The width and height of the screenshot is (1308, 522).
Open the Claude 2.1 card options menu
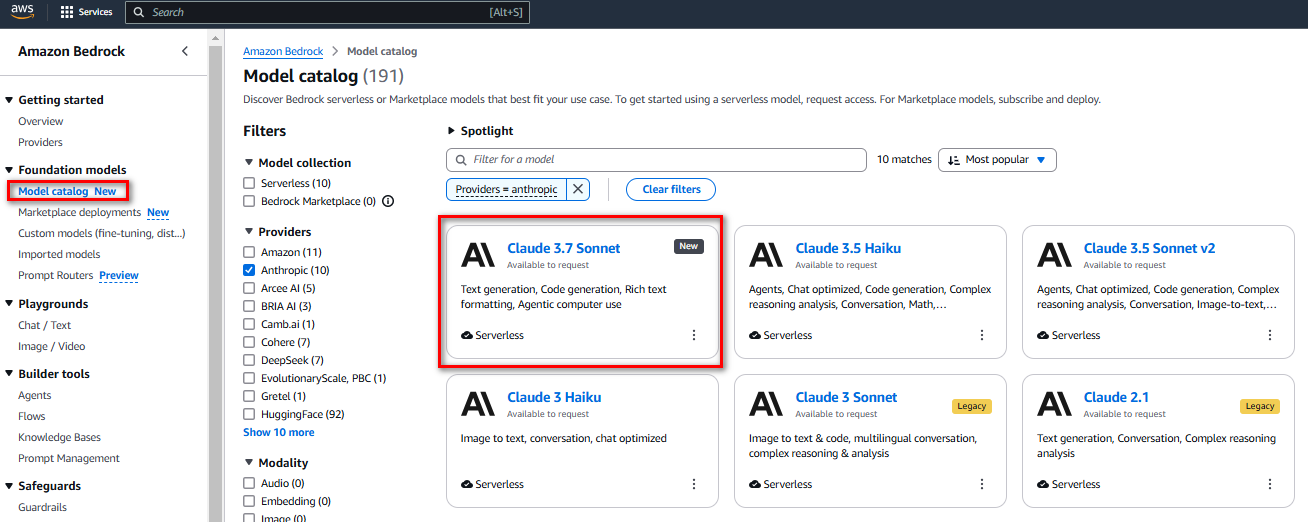[1270, 484]
